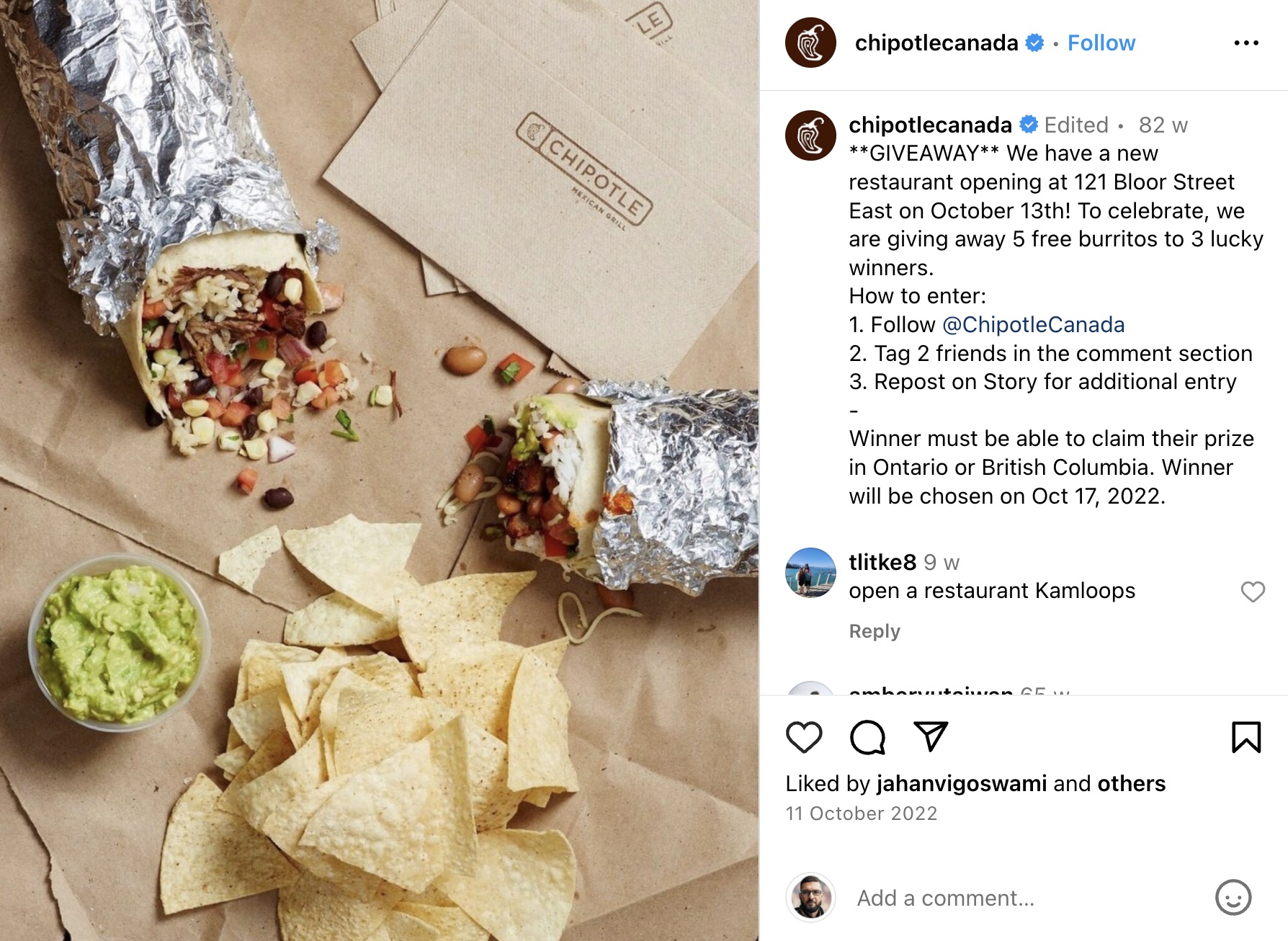This screenshot has height=941, width=1288.
Task: Open the jahanvigoswami profile link
Action: 962,784
